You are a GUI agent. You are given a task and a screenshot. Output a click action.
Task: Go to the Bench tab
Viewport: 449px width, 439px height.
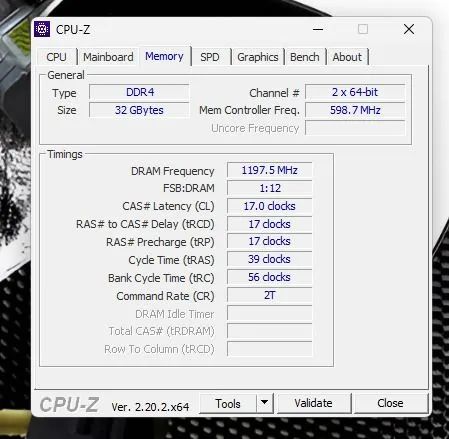pyautogui.click(x=305, y=57)
